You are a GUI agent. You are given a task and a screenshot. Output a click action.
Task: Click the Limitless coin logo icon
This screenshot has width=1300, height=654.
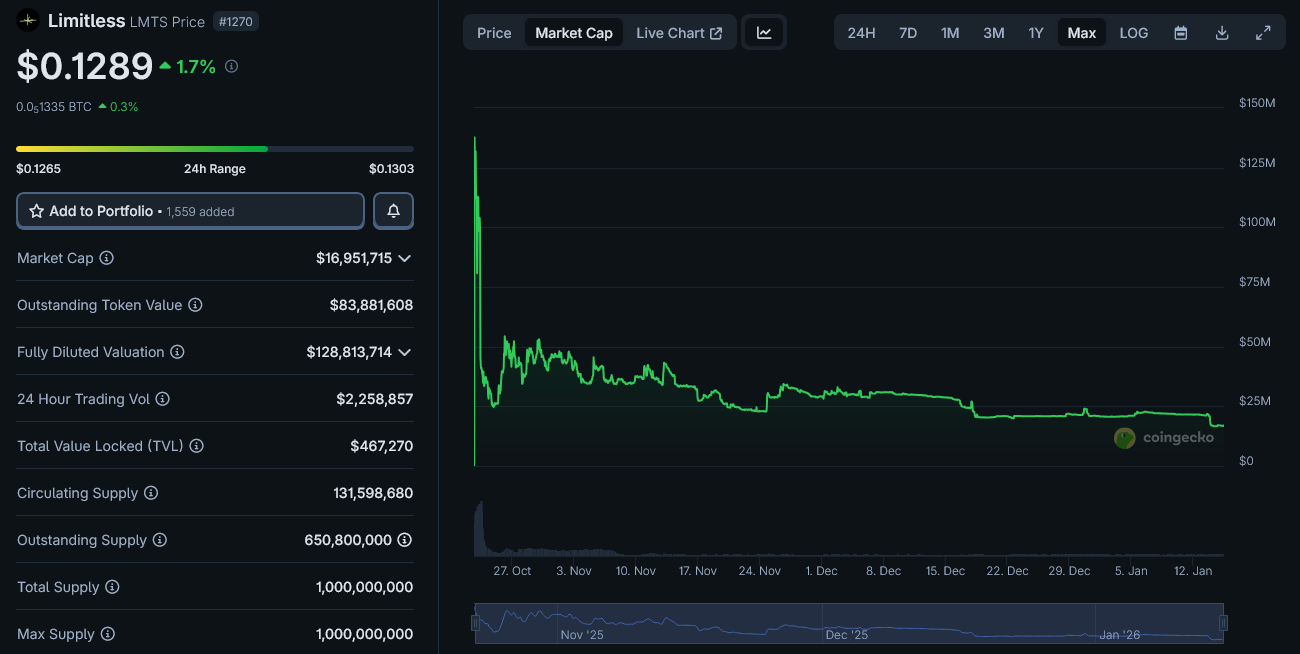point(28,20)
